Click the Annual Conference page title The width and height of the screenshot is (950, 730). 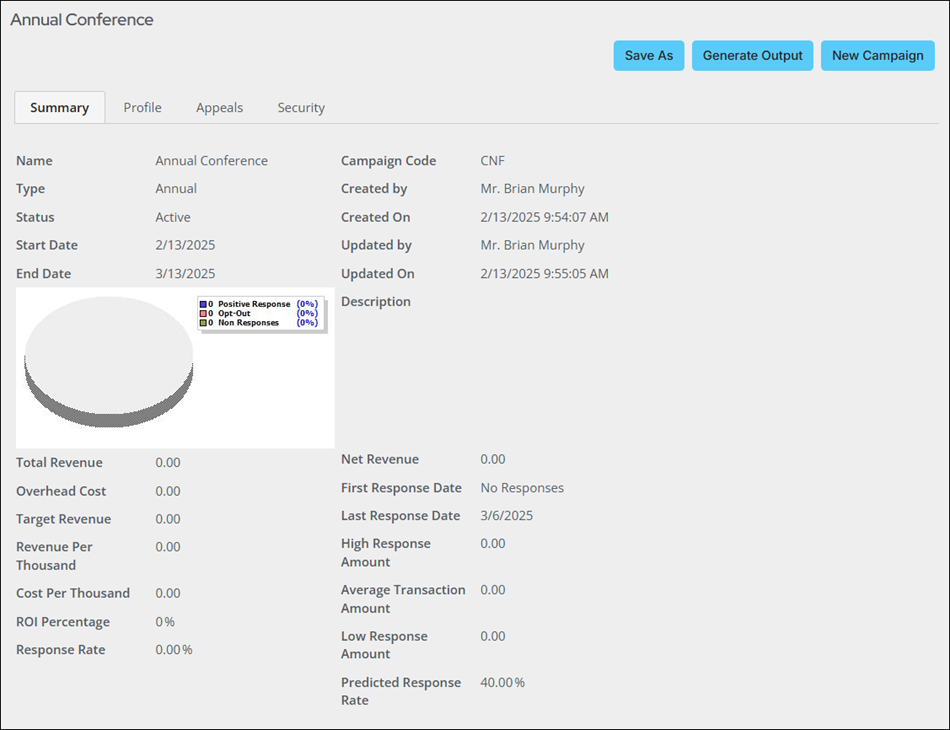point(82,19)
